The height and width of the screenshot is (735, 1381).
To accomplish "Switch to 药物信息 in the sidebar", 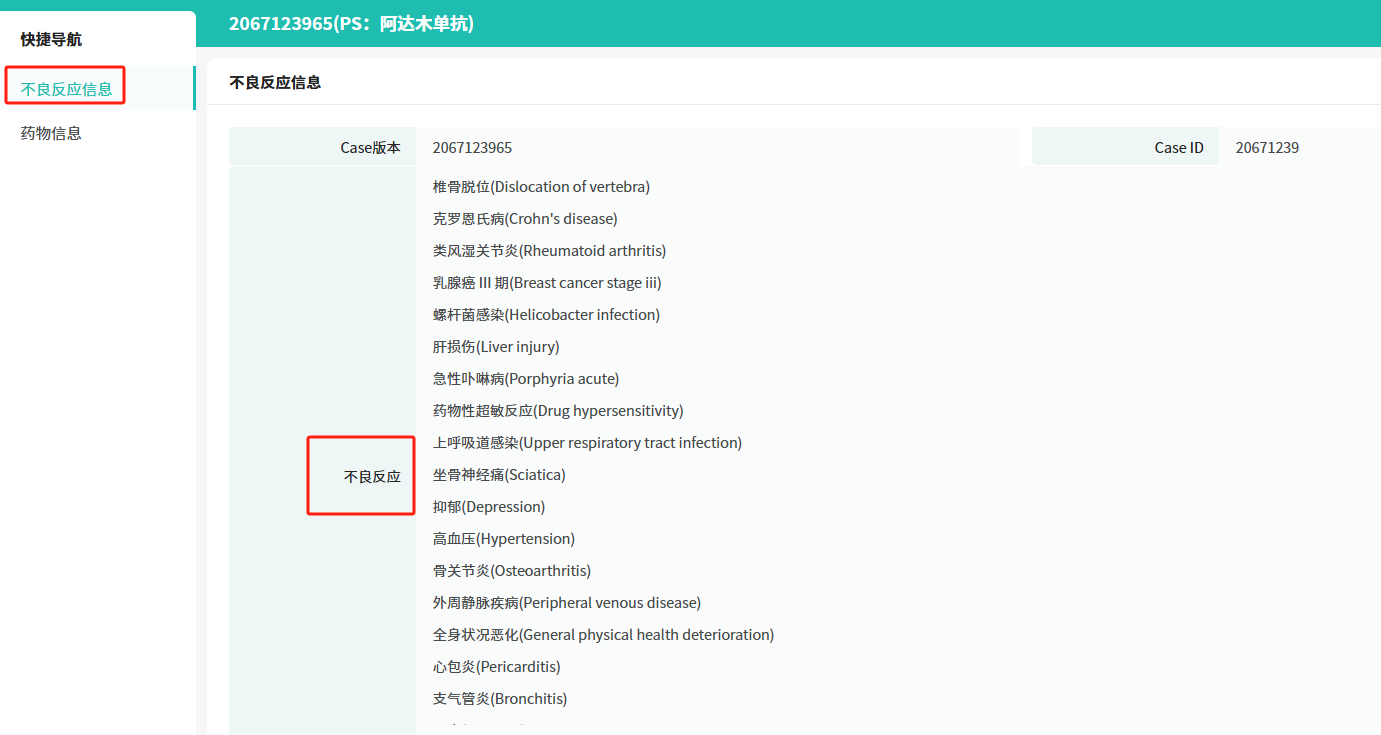I will click(51, 133).
